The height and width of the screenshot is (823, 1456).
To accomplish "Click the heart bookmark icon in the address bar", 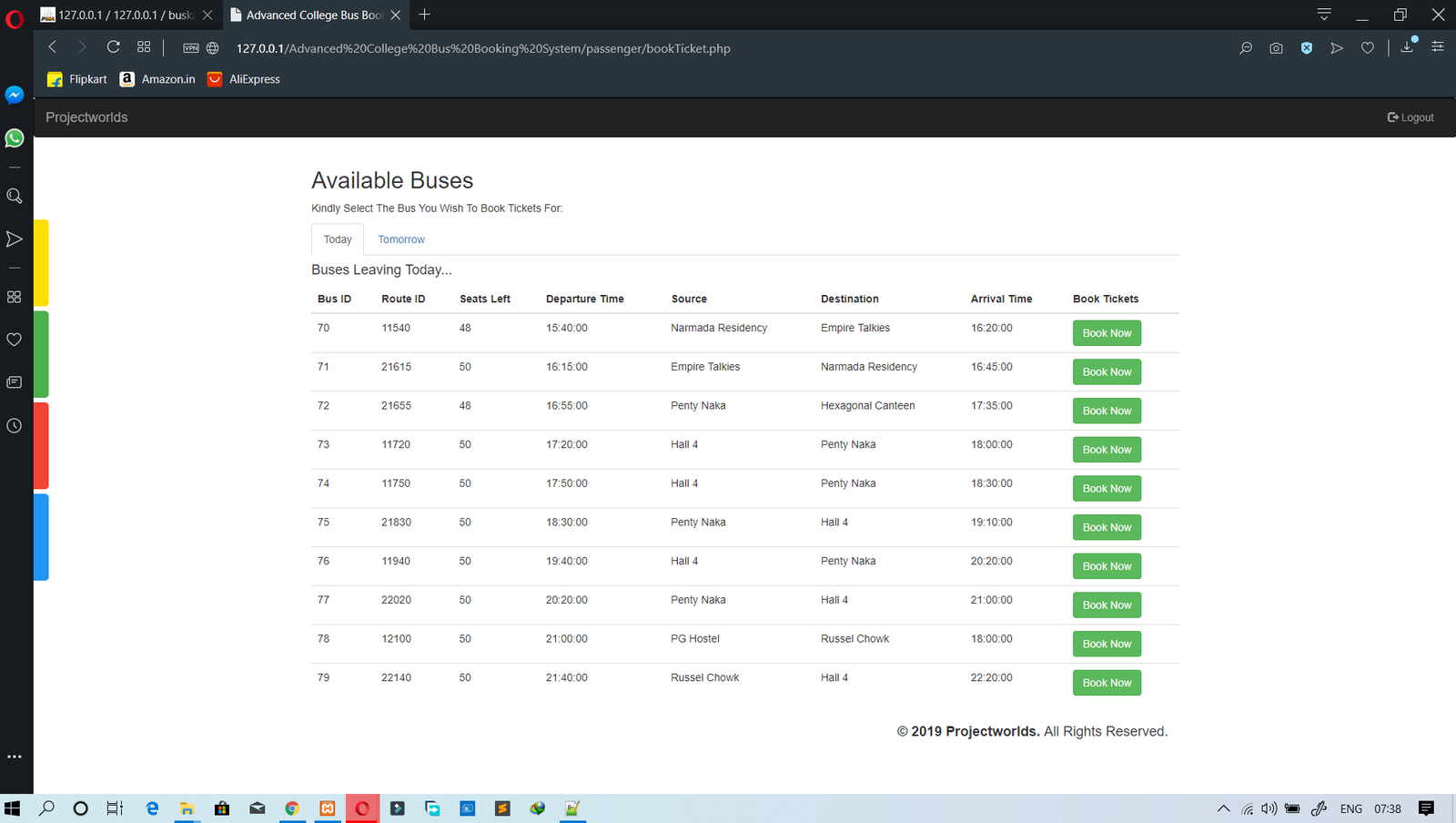I will [1367, 48].
